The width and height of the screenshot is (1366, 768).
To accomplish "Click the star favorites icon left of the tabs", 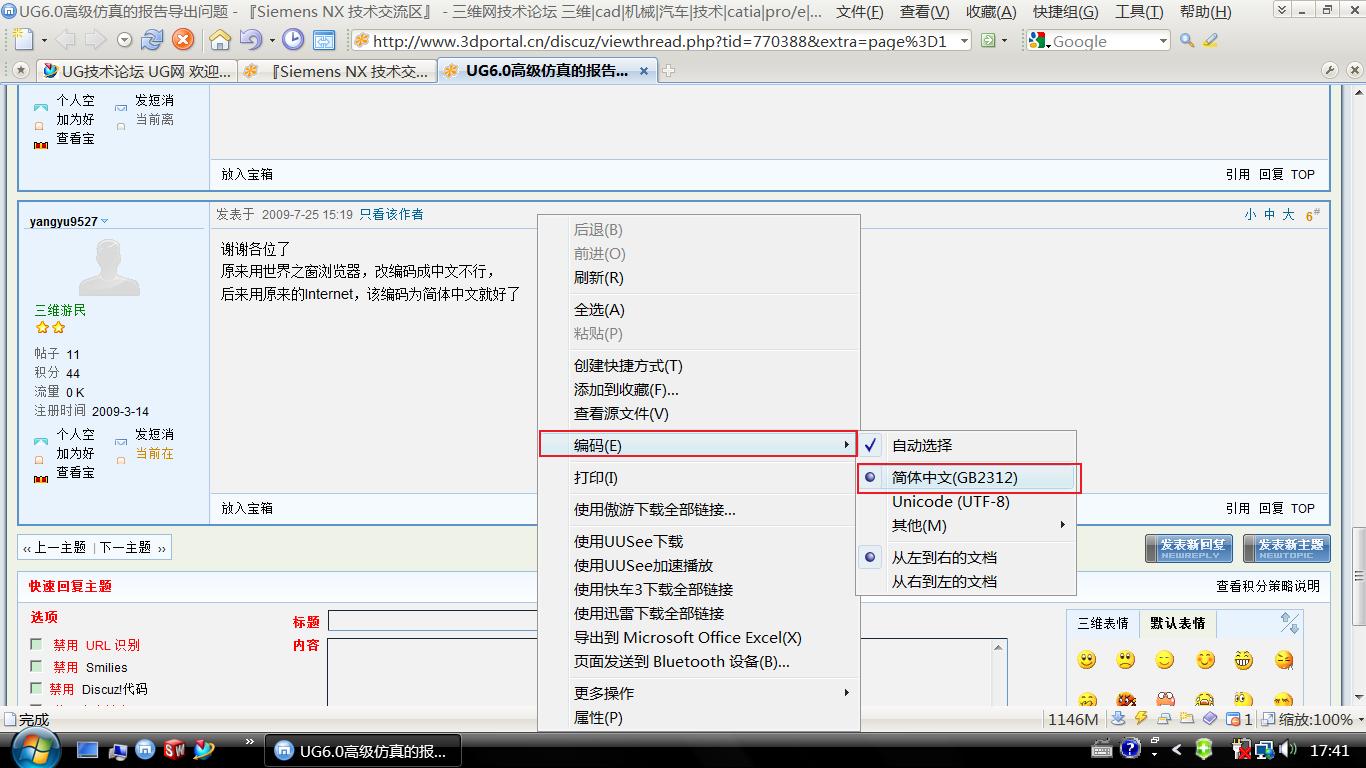I will pyautogui.click(x=19, y=71).
